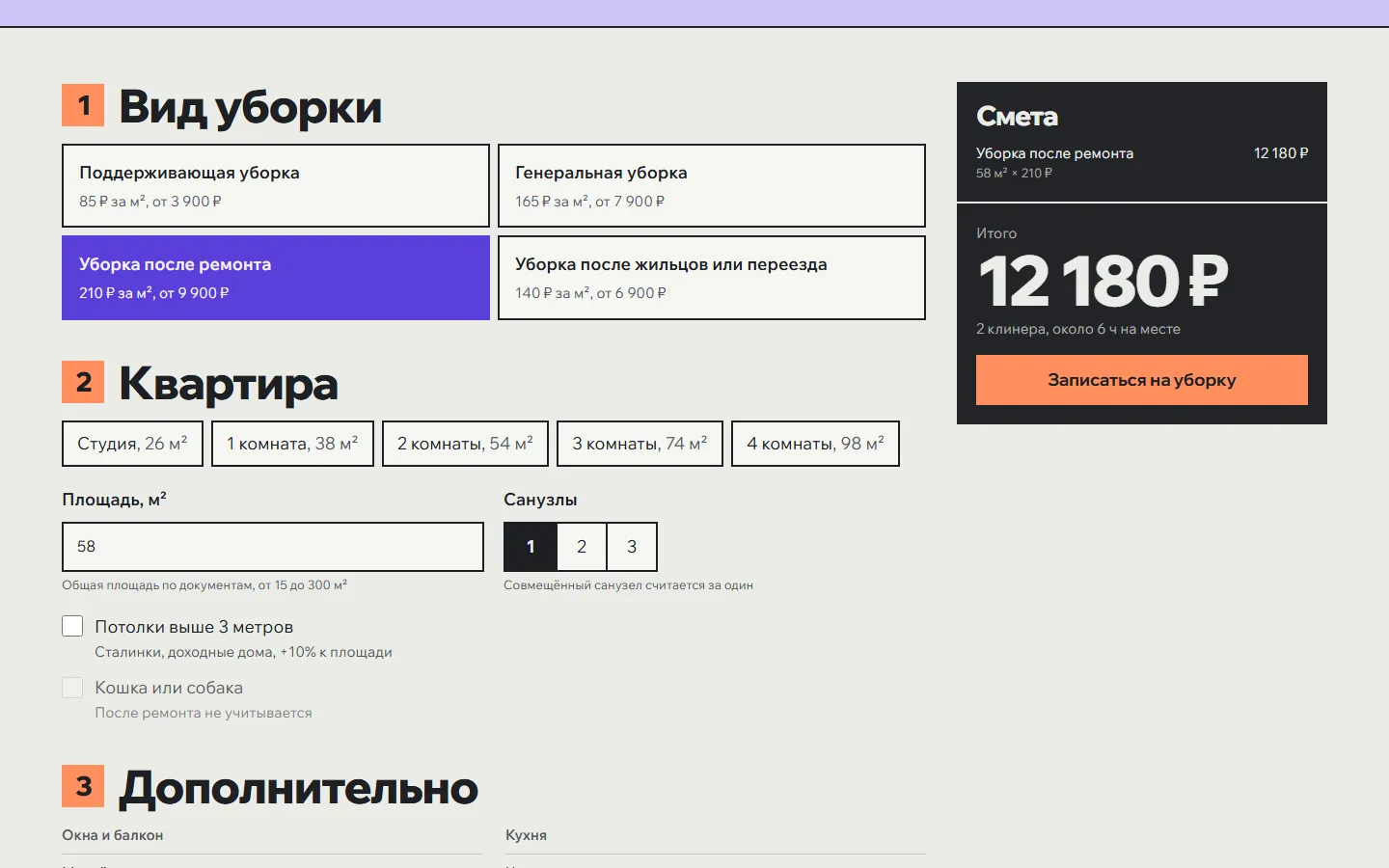Pick Уборка после жильцов или переезда

point(712,278)
